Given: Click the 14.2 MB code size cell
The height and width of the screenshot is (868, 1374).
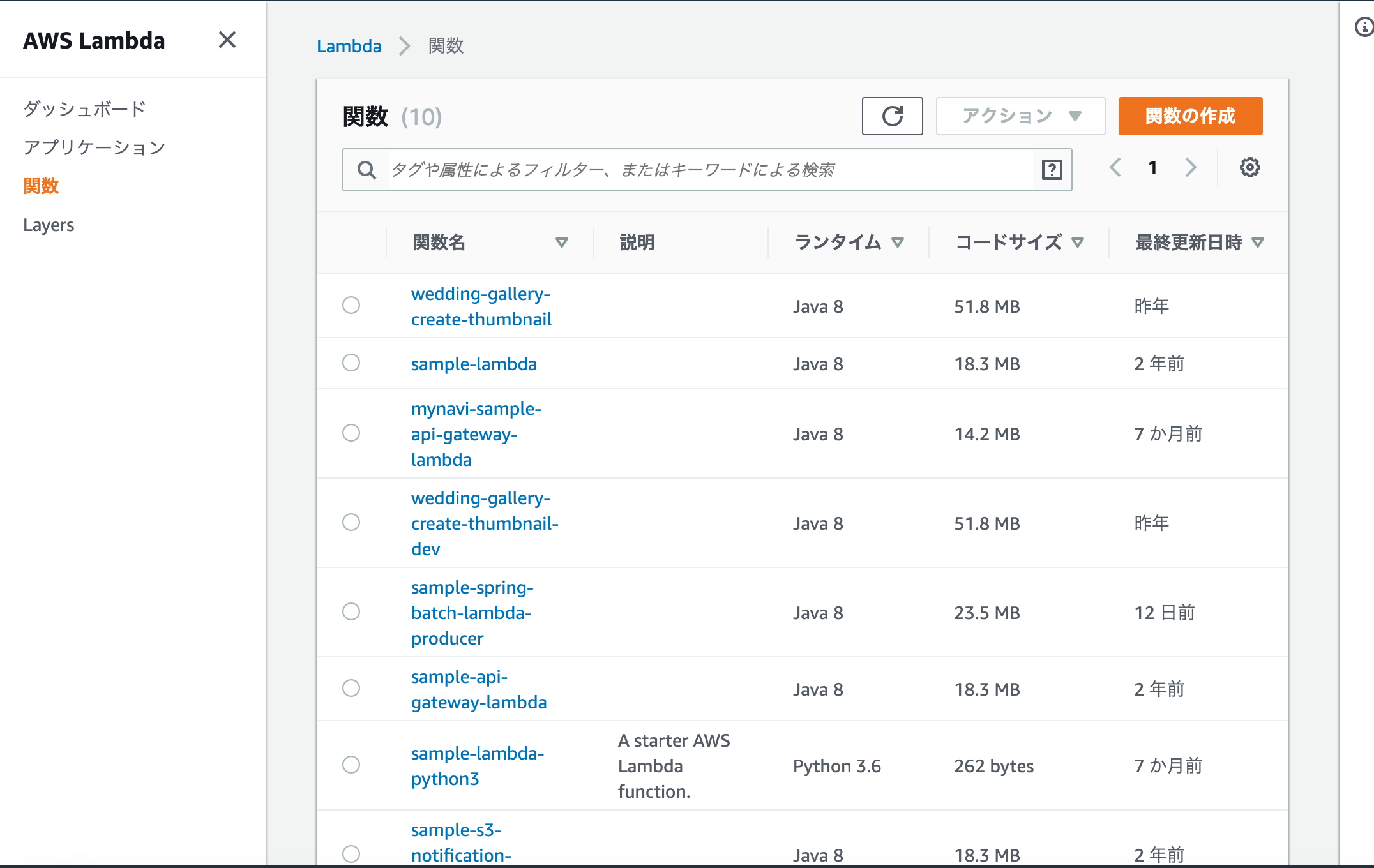Looking at the screenshot, I should coord(987,434).
